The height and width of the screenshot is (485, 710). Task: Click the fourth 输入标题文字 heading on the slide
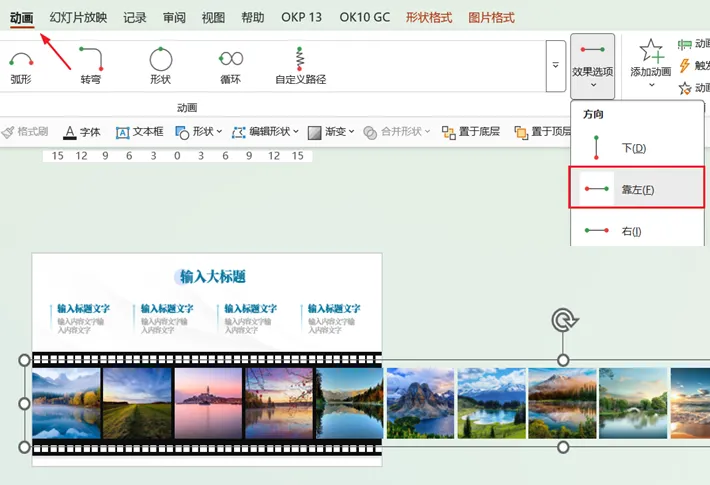pyautogui.click(x=334, y=308)
